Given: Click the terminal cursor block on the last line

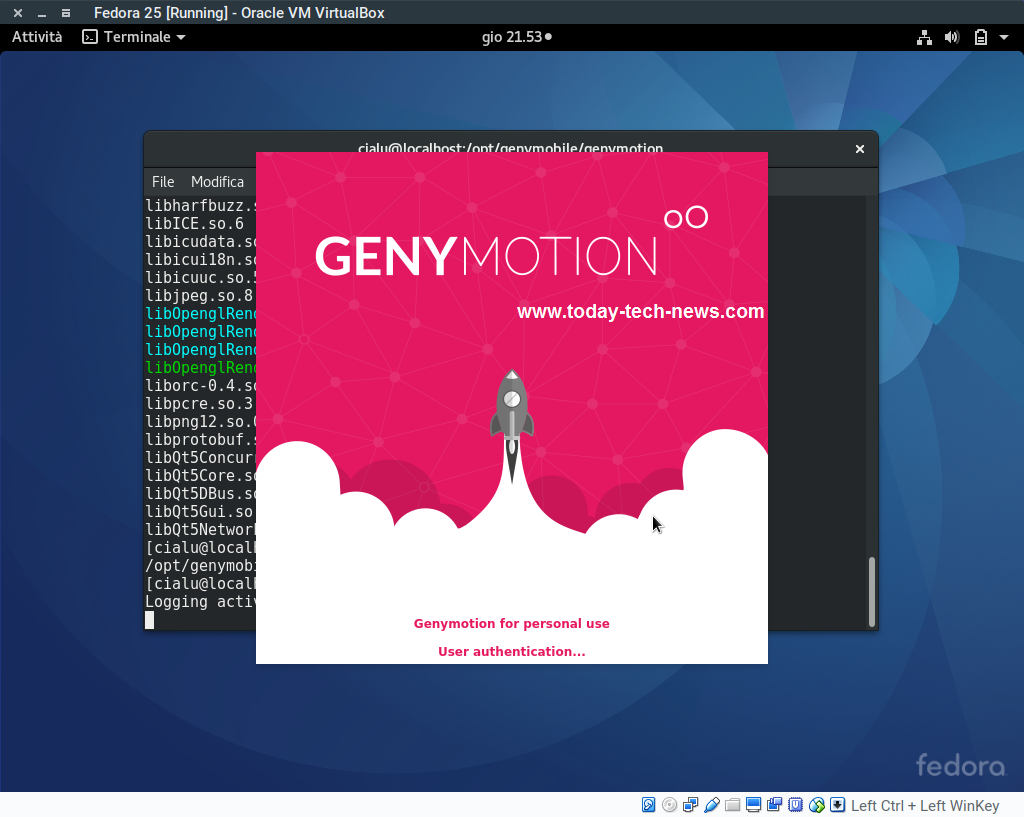Looking at the screenshot, I should tap(150, 620).
